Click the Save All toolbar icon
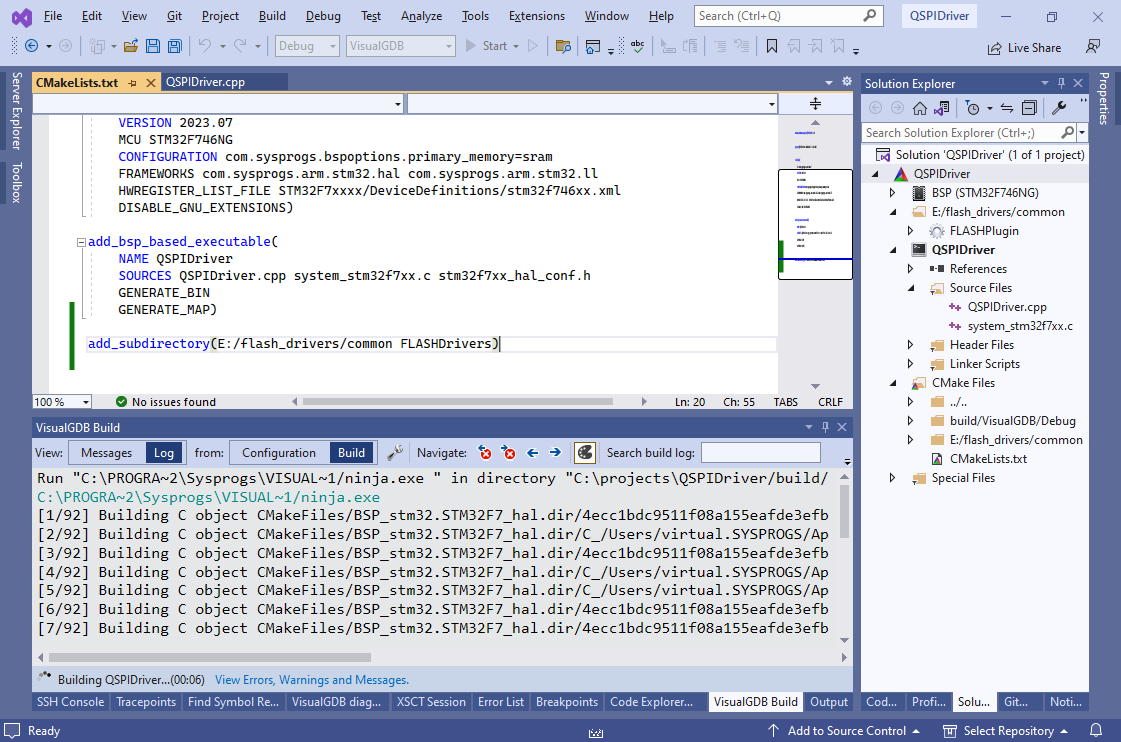This screenshot has height=742, width=1121. tap(174, 46)
